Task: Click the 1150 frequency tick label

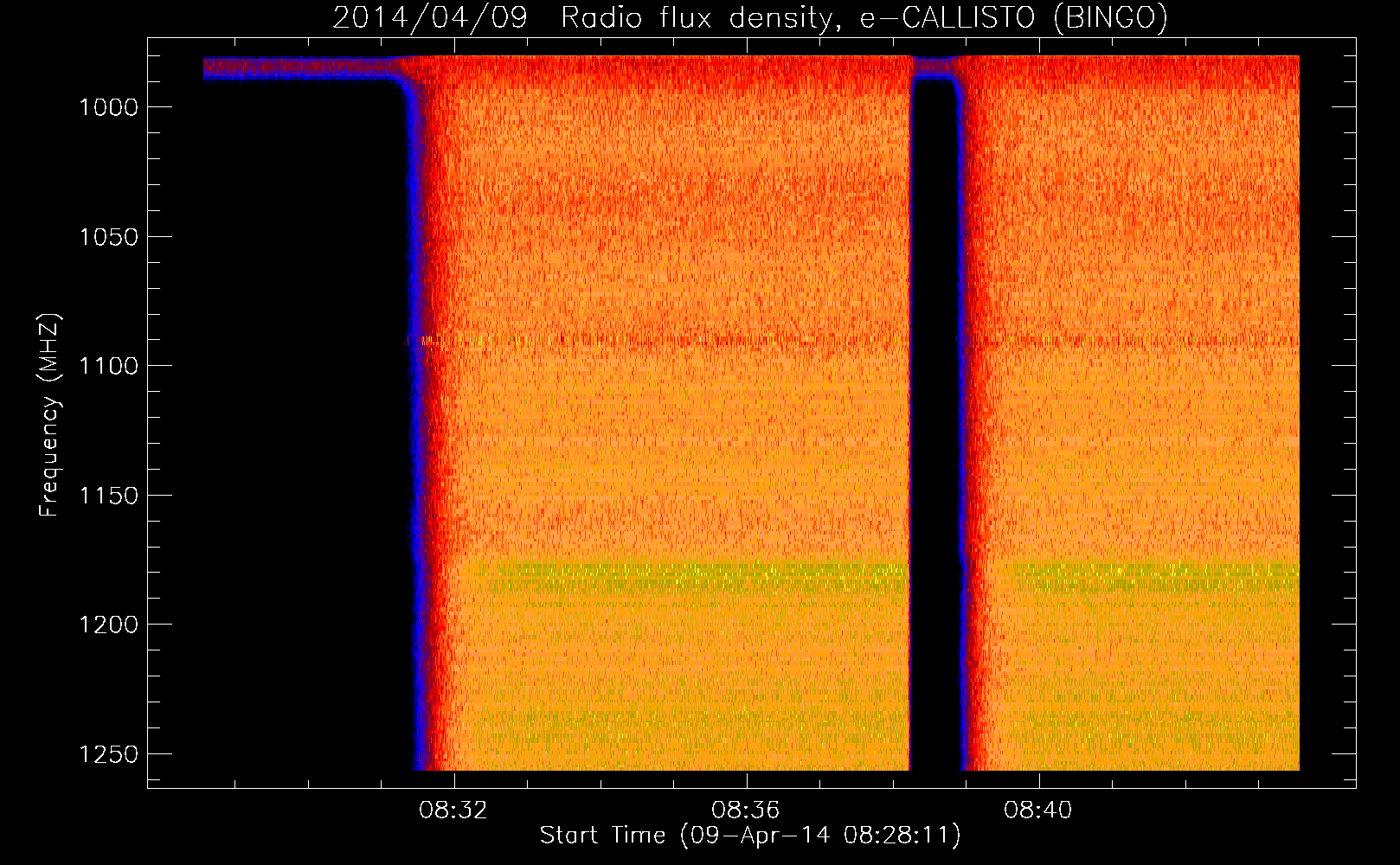Action: click(108, 496)
